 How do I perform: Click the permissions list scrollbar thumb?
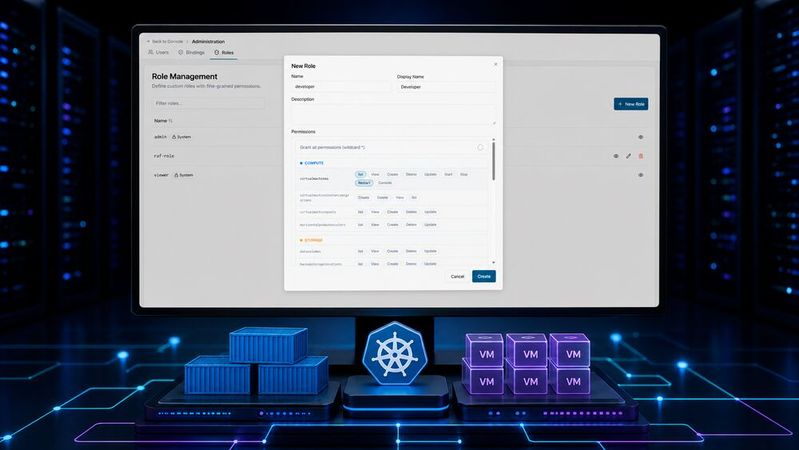tap(493, 161)
